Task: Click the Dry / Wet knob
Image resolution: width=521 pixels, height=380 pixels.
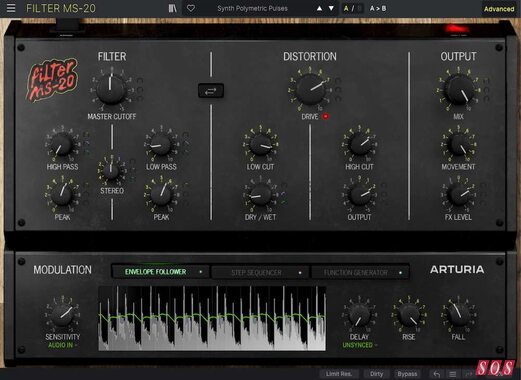Action: click(260, 194)
